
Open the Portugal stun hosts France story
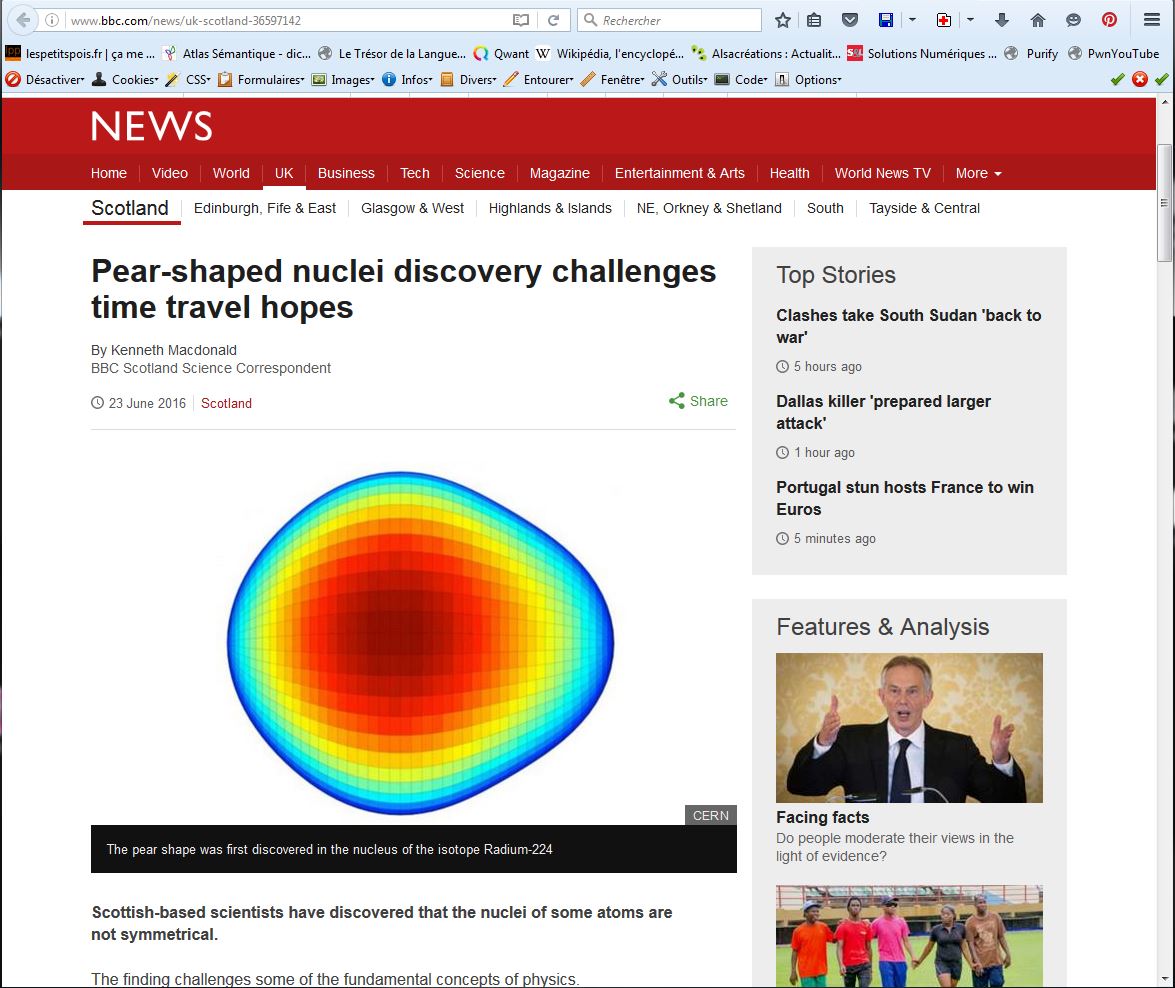pos(904,498)
